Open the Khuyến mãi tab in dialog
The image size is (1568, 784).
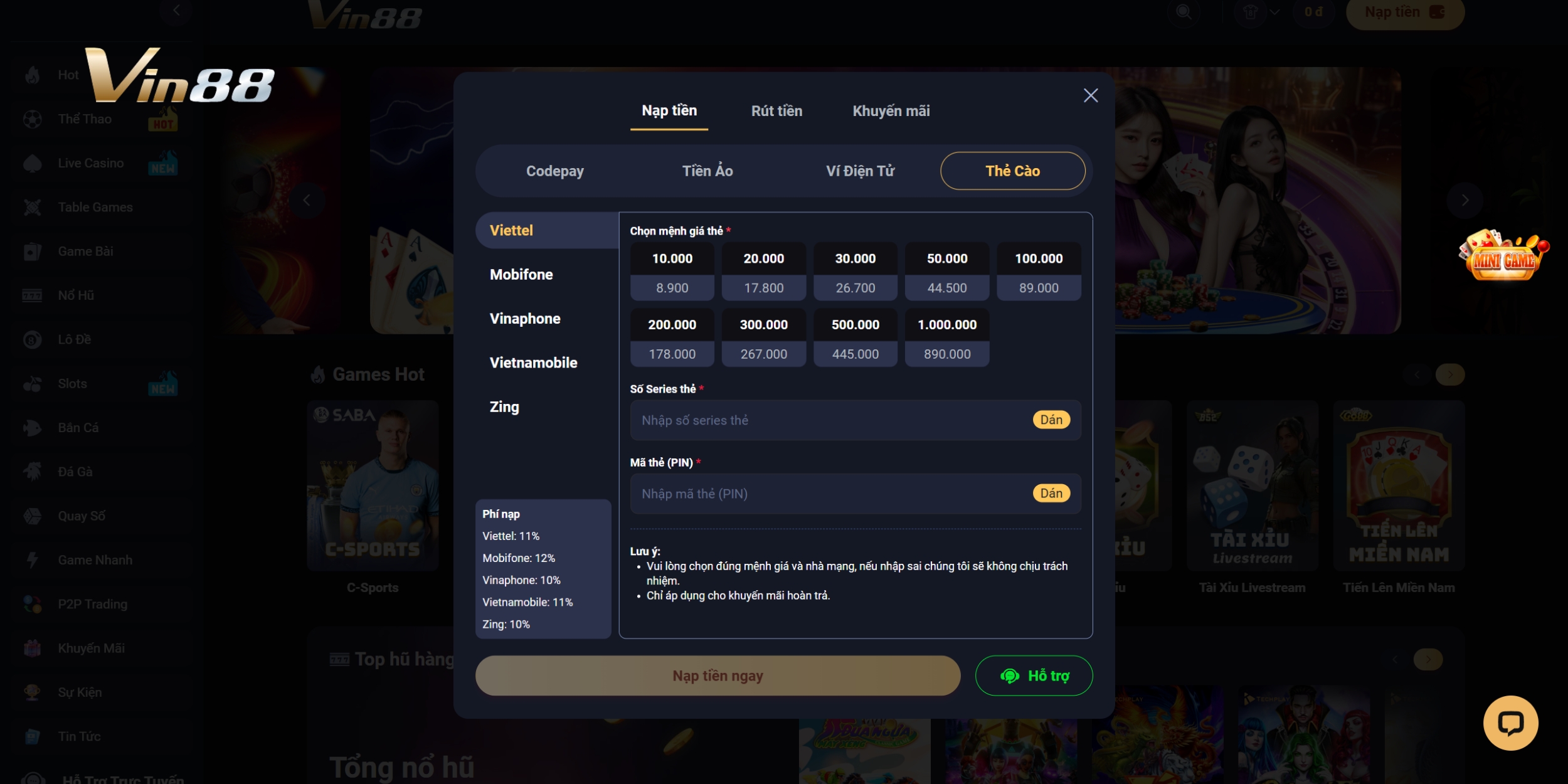click(891, 111)
